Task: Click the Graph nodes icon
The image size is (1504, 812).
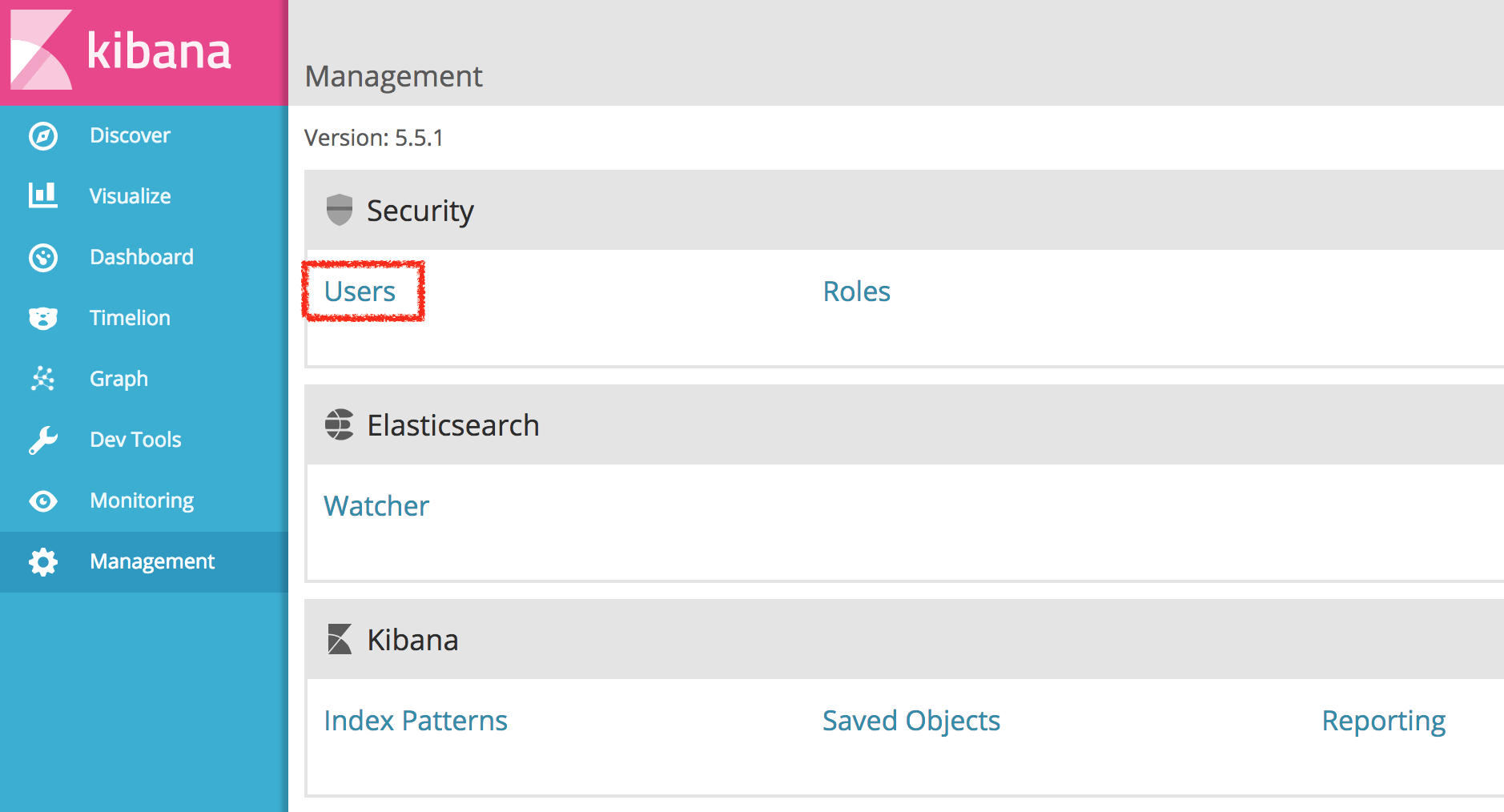Action: pos(43,379)
